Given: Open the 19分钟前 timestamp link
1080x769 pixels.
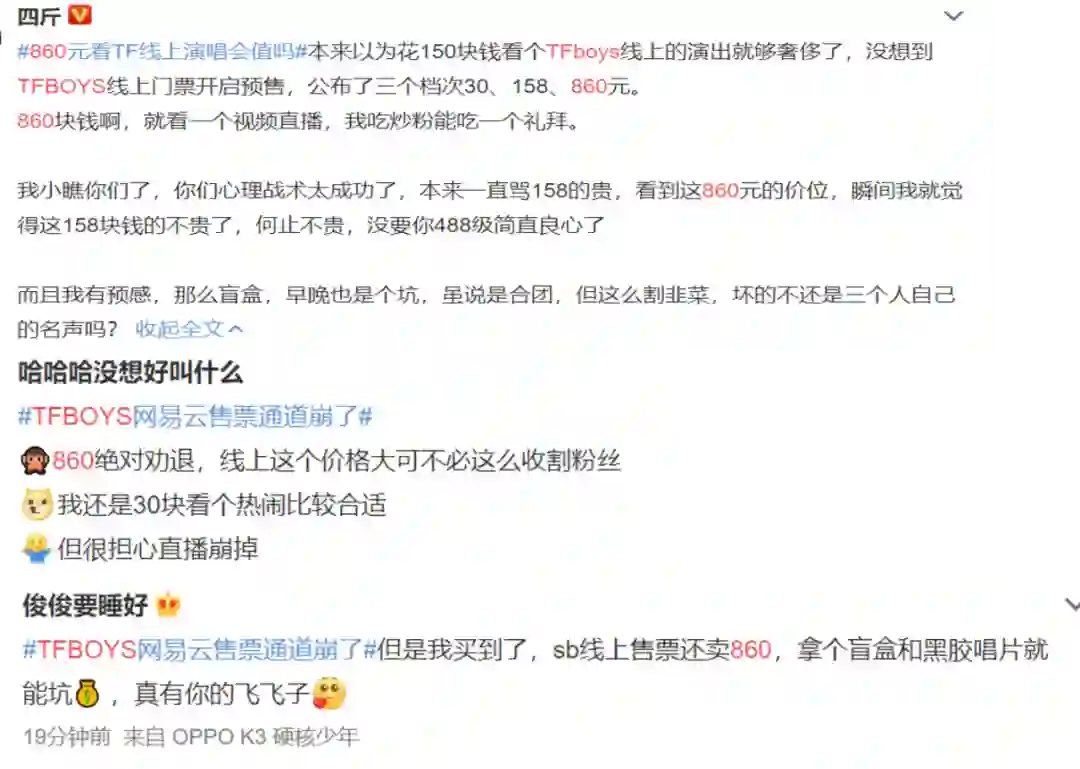Looking at the screenshot, I should 67,737.
